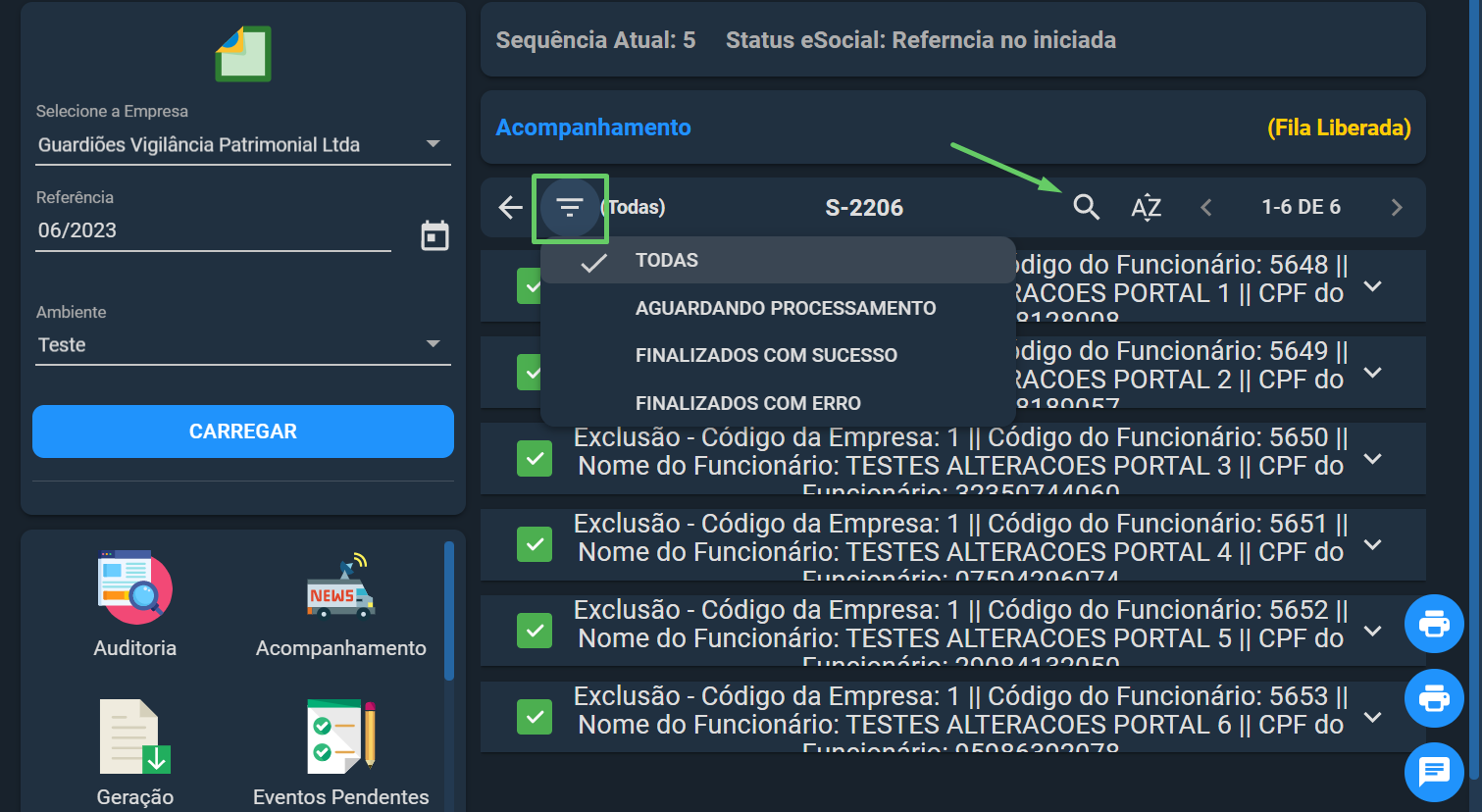Toggle checkbox for Funcionário 5649 row

tap(530, 373)
